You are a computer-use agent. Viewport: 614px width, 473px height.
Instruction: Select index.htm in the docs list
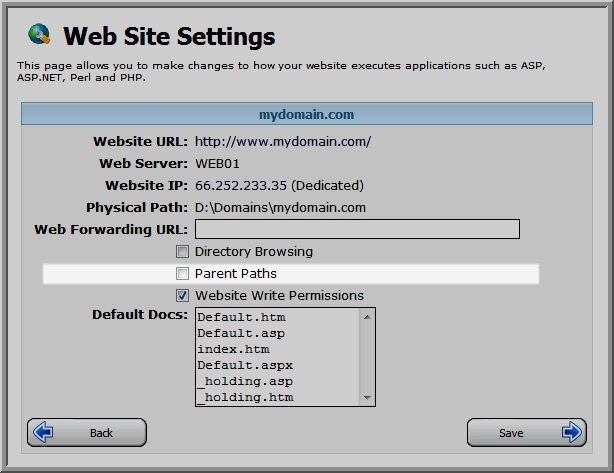(x=233, y=349)
